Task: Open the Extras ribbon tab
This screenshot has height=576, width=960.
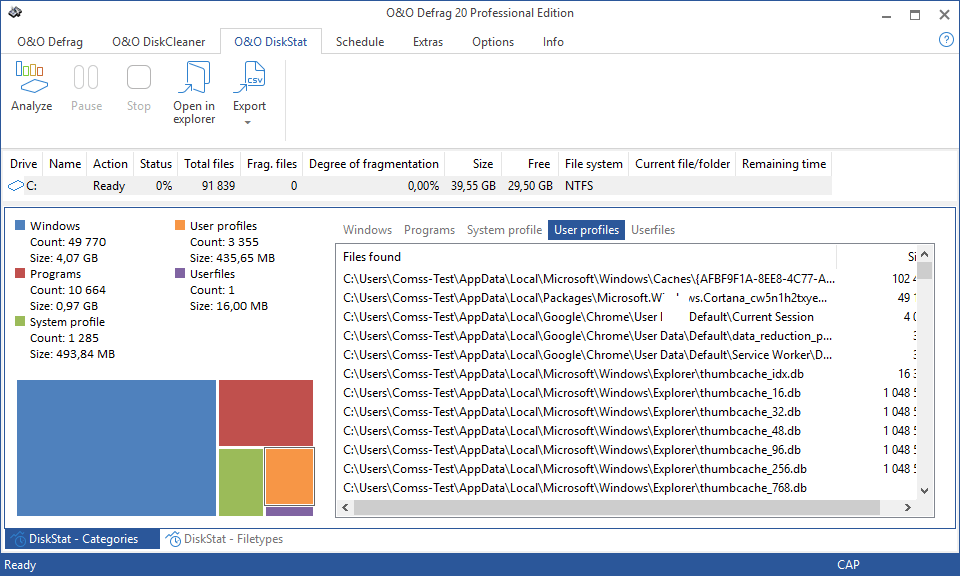Action: [x=428, y=42]
